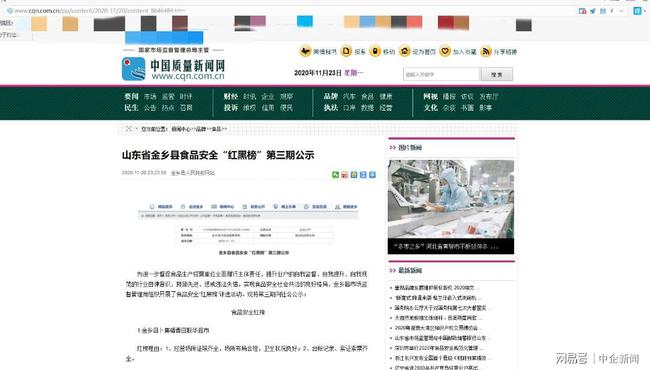The image size is (650, 370).
Task: Open the 执法 navigation link
Action: [x=330, y=108]
